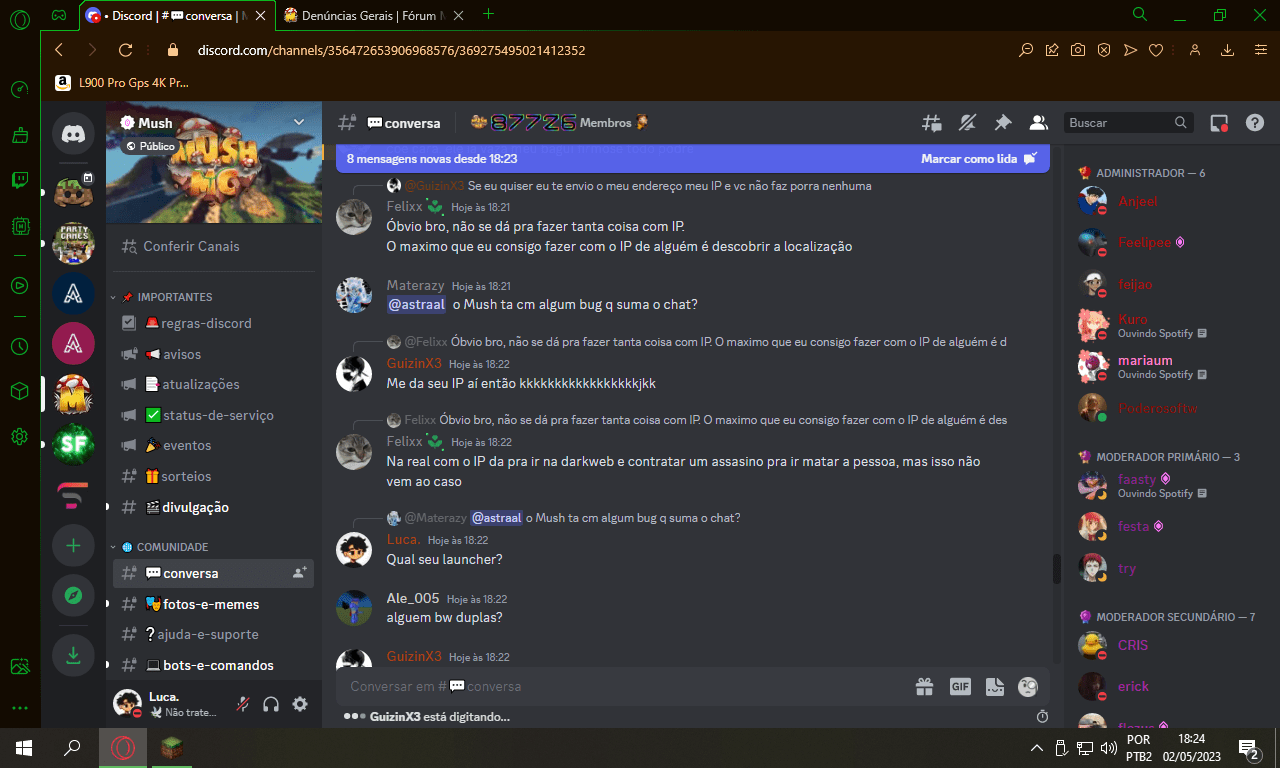Open the sorteios channel

(x=213, y=476)
